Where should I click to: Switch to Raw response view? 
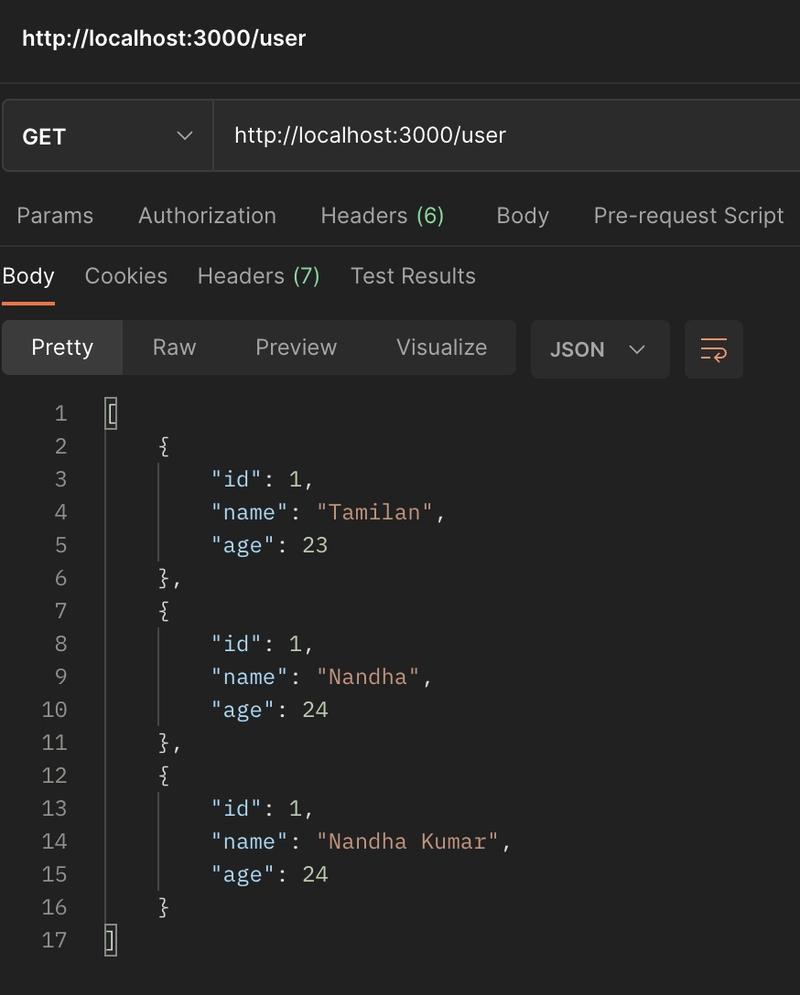[174, 347]
